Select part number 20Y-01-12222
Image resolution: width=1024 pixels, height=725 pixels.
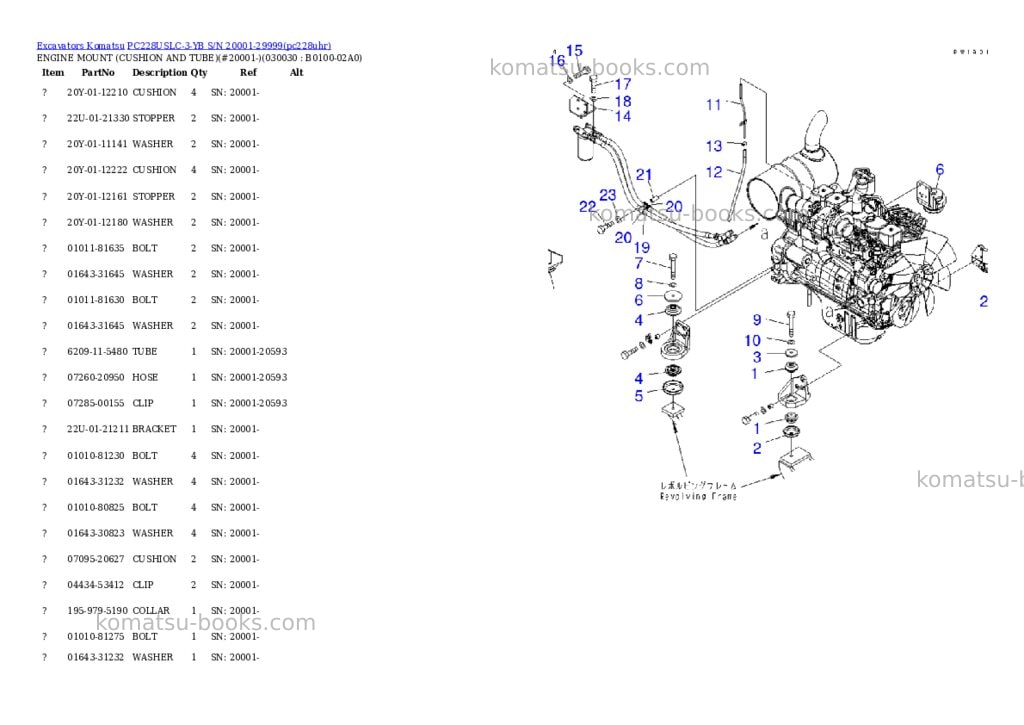coord(97,170)
